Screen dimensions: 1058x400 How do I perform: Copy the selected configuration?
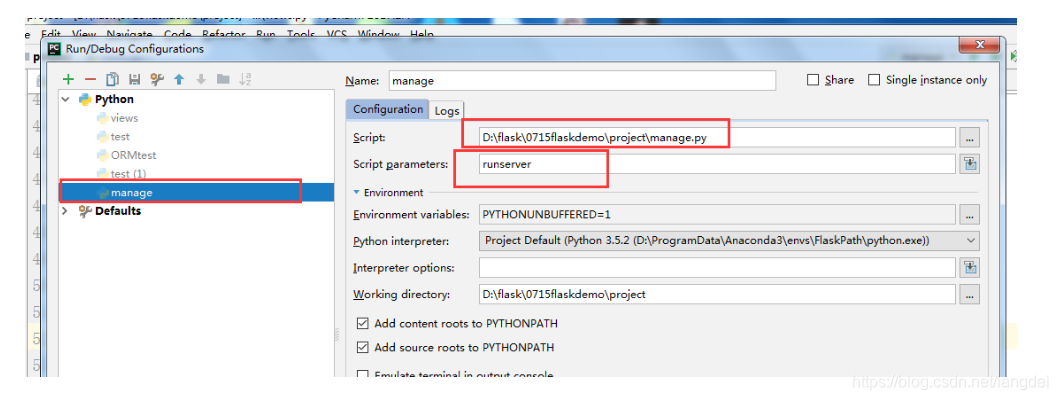pos(113,80)
